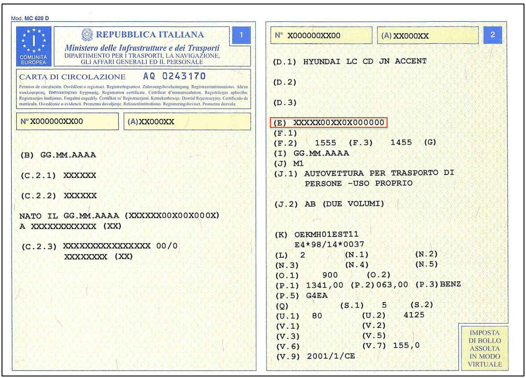This screenshot has width=526, height=378.
Task: Click the (N.4) field label
Action: coord(357,265)
